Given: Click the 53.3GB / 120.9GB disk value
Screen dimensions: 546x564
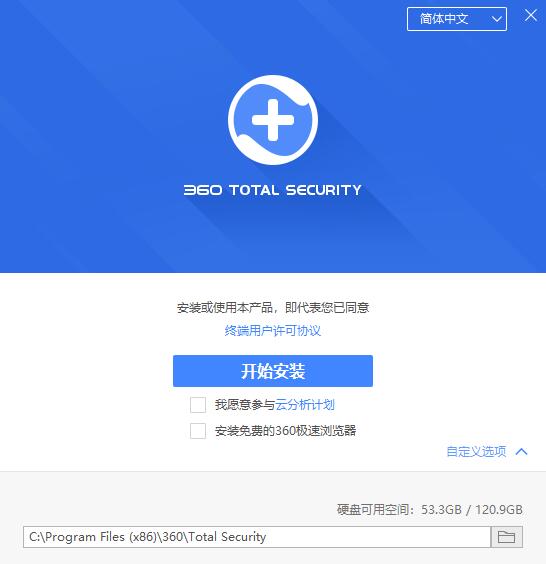Looking at the screenshot, I should pyautogui.click(x=472, y=509).
